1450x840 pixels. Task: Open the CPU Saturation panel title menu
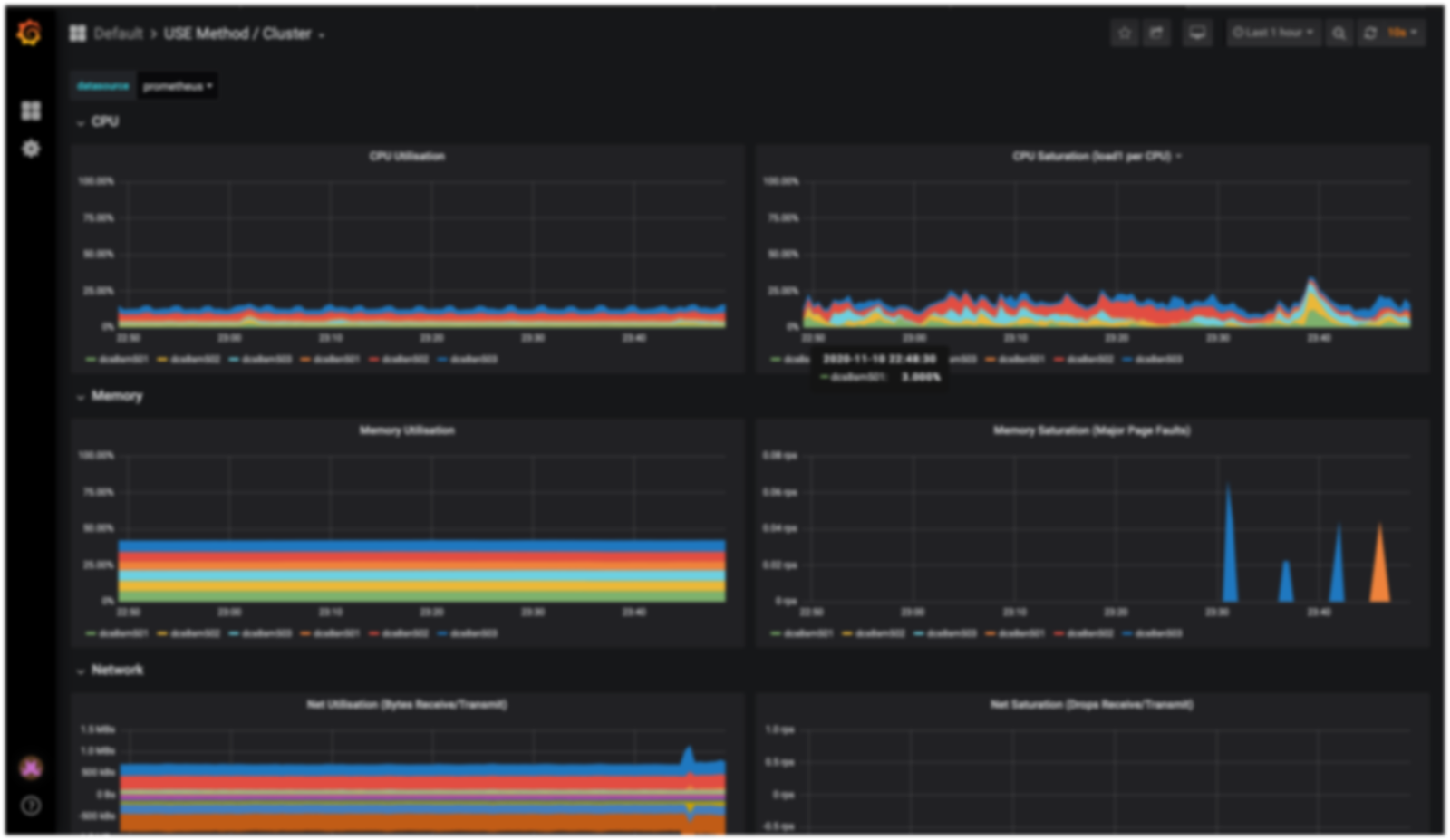[x=1096, y=157]
